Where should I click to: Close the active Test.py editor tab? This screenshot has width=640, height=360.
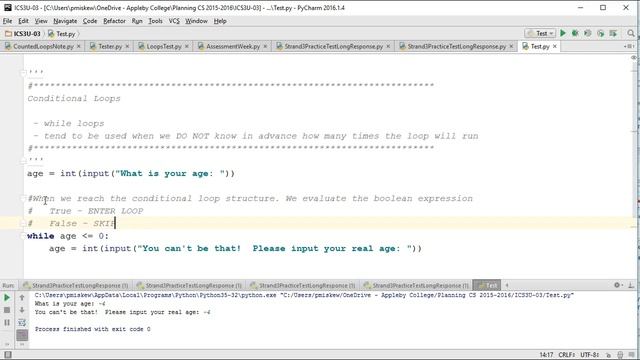coord(555,46)
